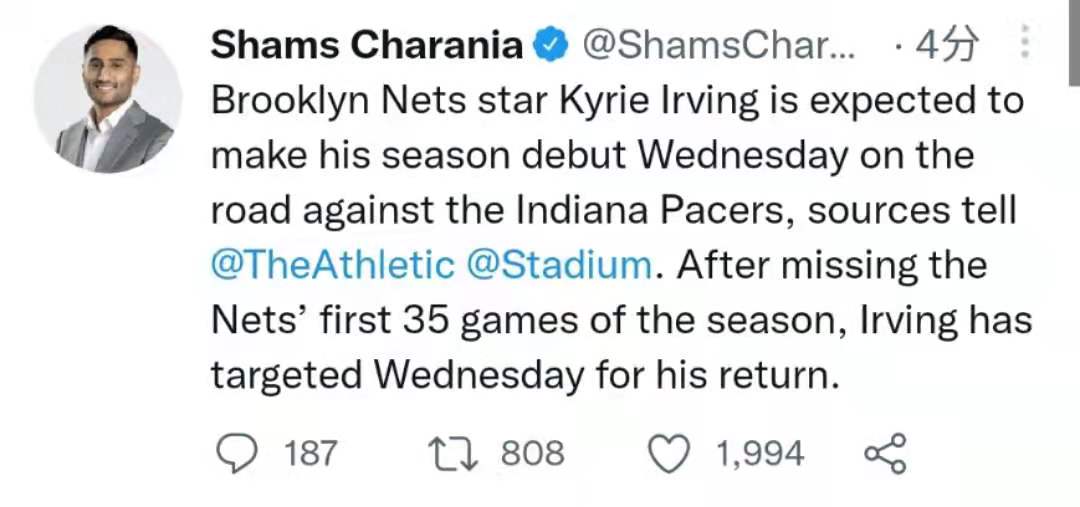Click the 1,994 likes count
The image size is (1080, 507).
tap(759, 454)
